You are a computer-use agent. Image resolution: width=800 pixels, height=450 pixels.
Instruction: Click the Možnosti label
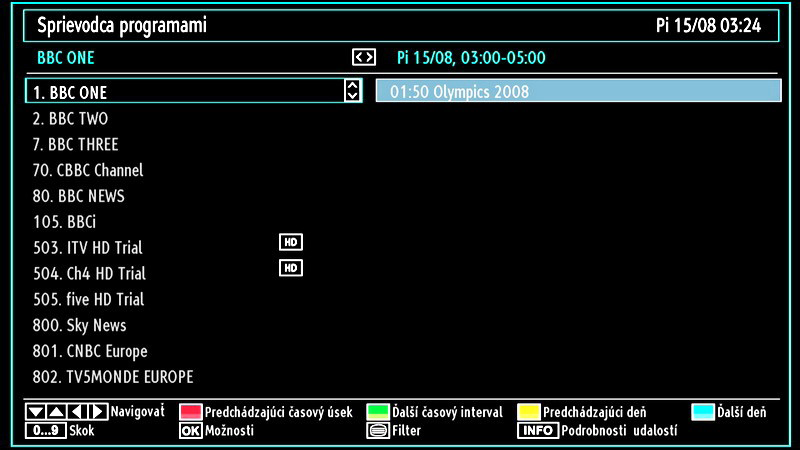click(229, 431)
